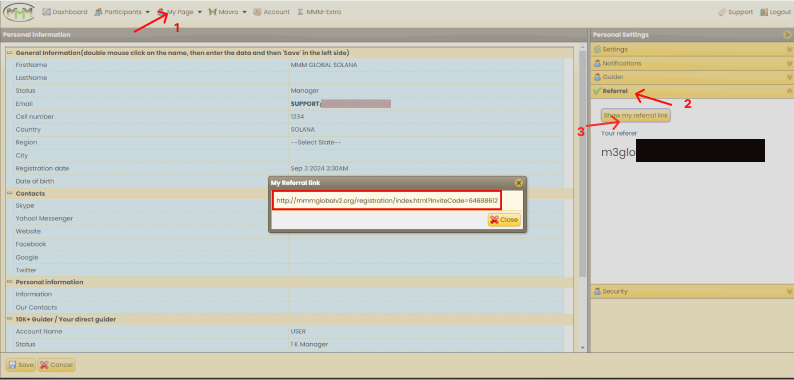Screen dimensions: 794x380
Task: Select the Status value Manager
Action: [305, 91]
